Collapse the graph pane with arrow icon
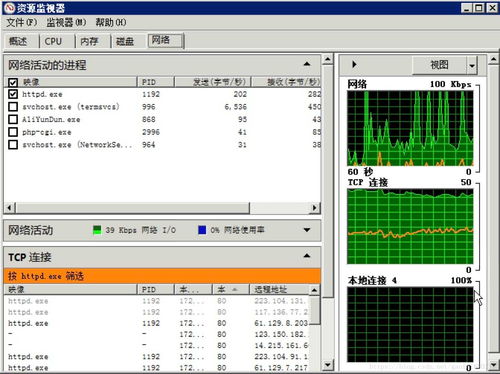Viewport: 500px width, 374px height. click(x=354, y=64)
